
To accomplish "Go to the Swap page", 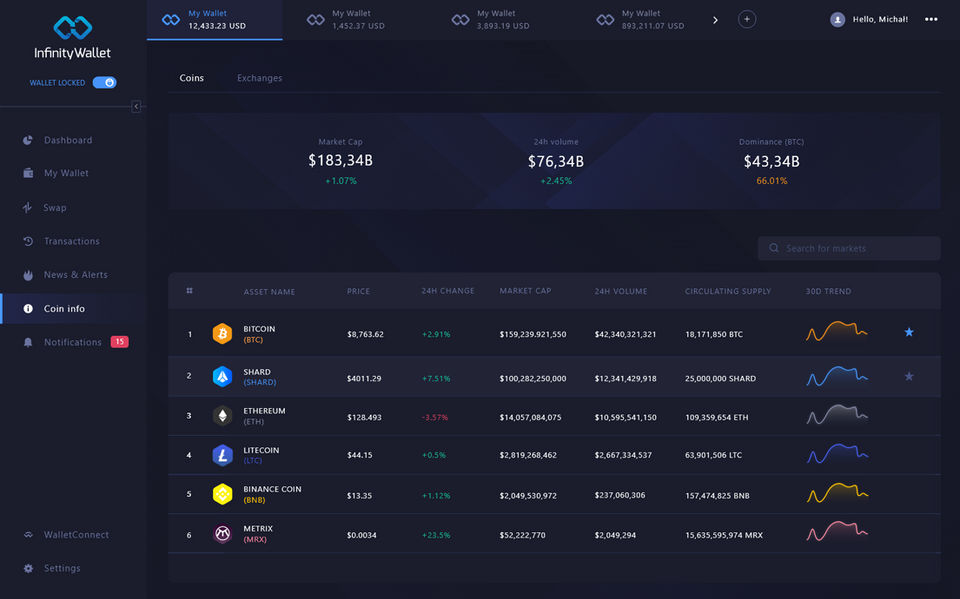I will (x=54, y=208).
